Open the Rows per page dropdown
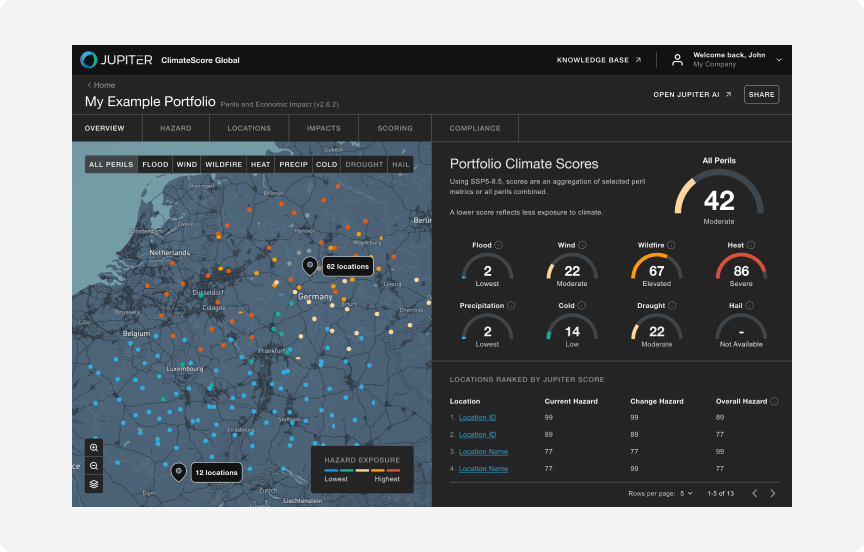The image size is (864, 552). 686,494
